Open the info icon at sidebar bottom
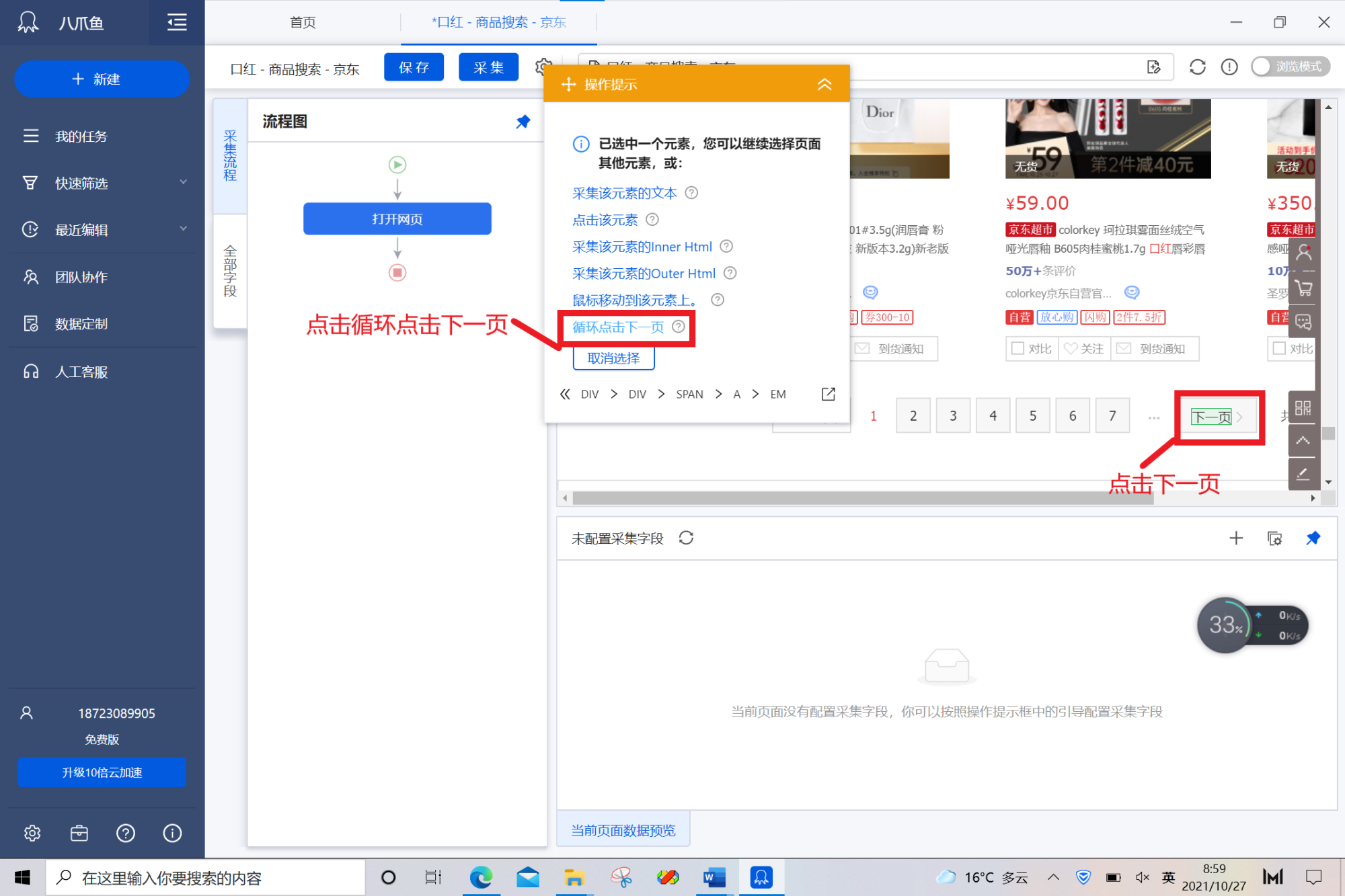The width and height of the screenshot is (1345, 896). (x=172, y=833)
